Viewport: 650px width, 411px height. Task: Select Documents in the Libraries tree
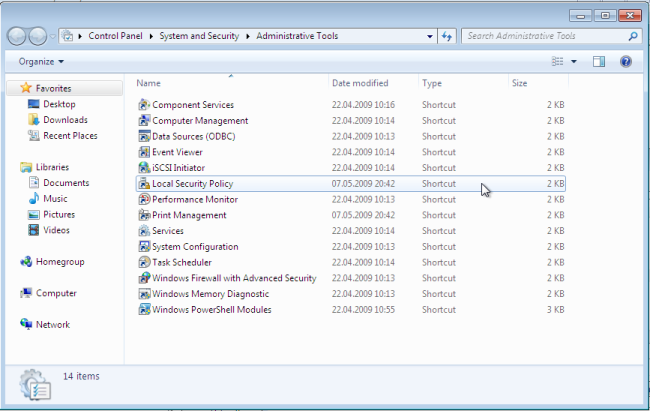coord(66,183)
